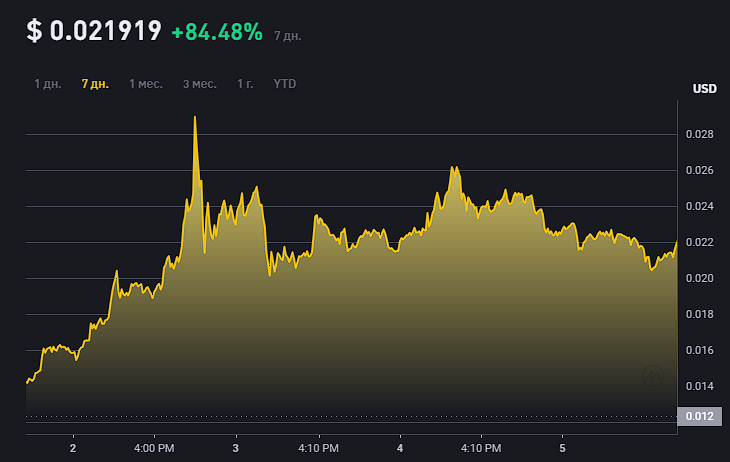Select the YTD range tab
This screenshot has width=730, height=462.
pos(284,84)
